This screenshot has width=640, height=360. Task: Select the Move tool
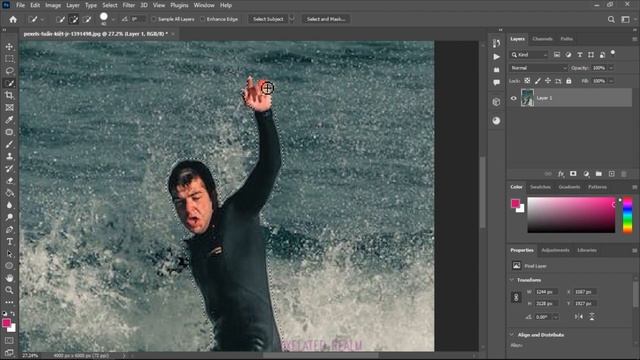pos(9,47)
